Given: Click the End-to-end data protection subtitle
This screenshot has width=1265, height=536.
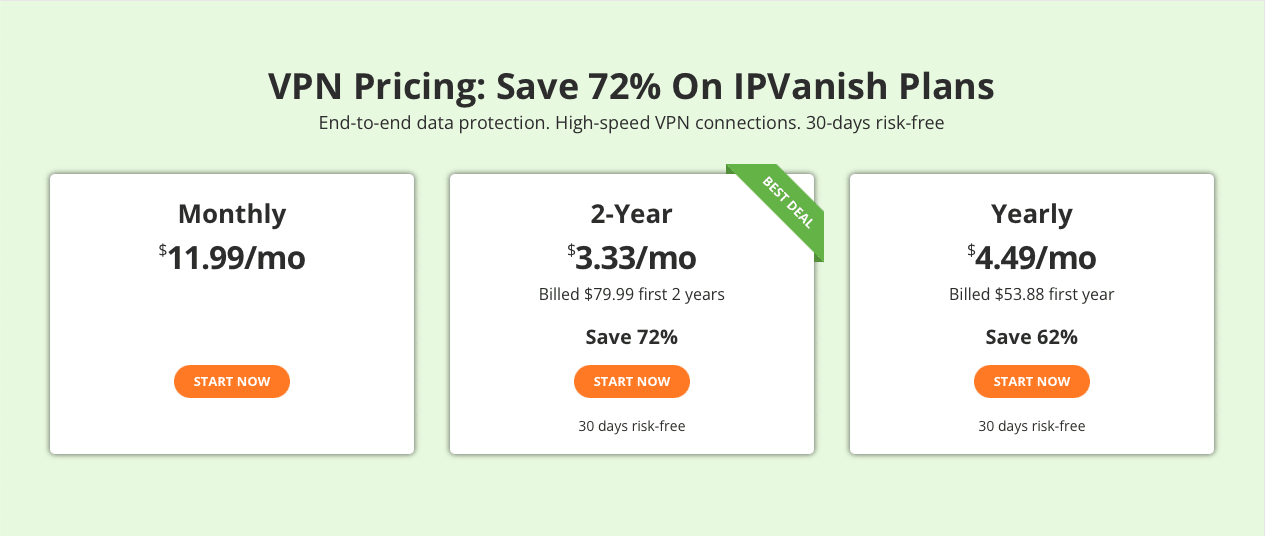Looking at the screenshot, I should coord(632,124).
